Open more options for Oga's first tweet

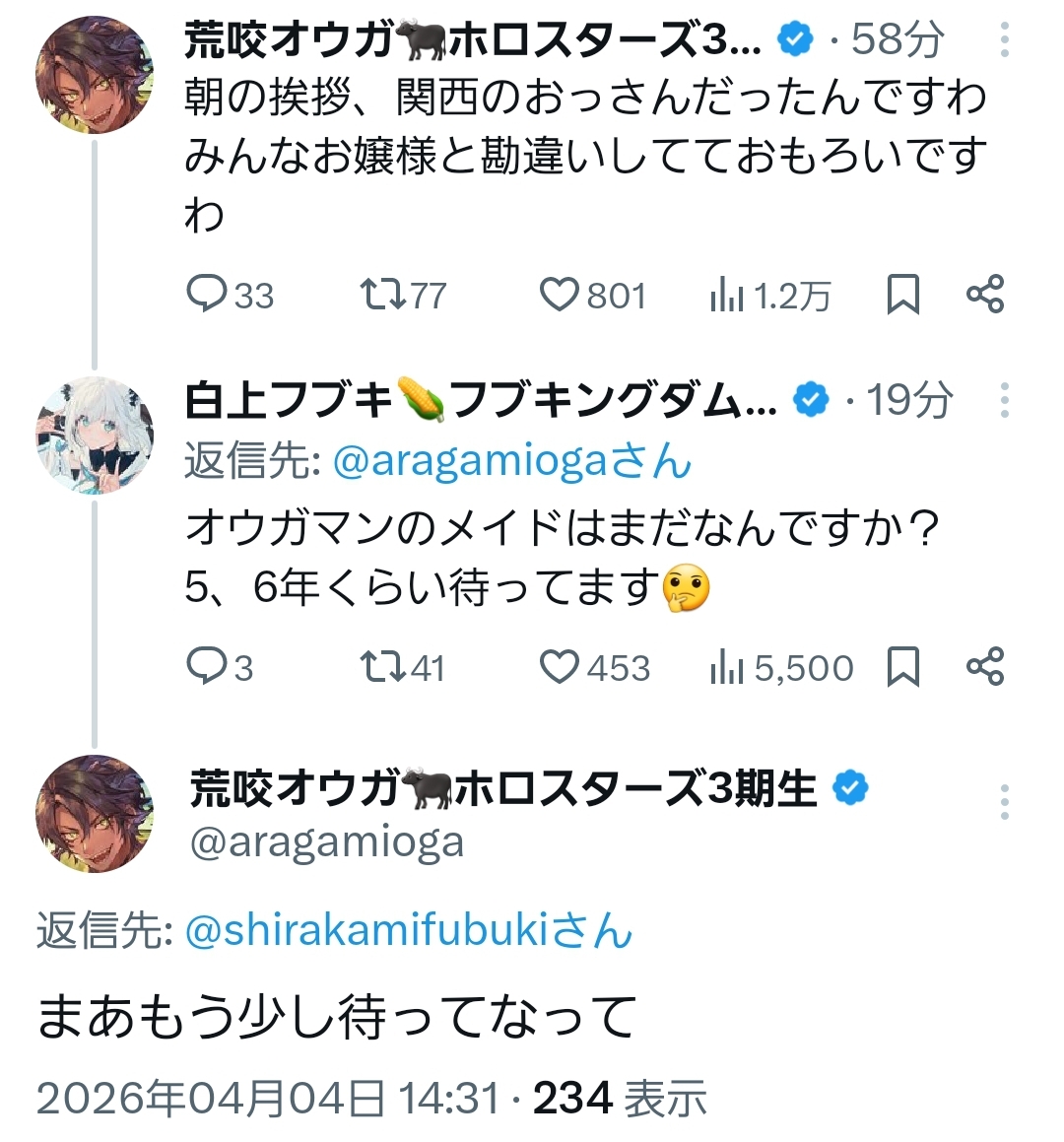pos(1004,39)
